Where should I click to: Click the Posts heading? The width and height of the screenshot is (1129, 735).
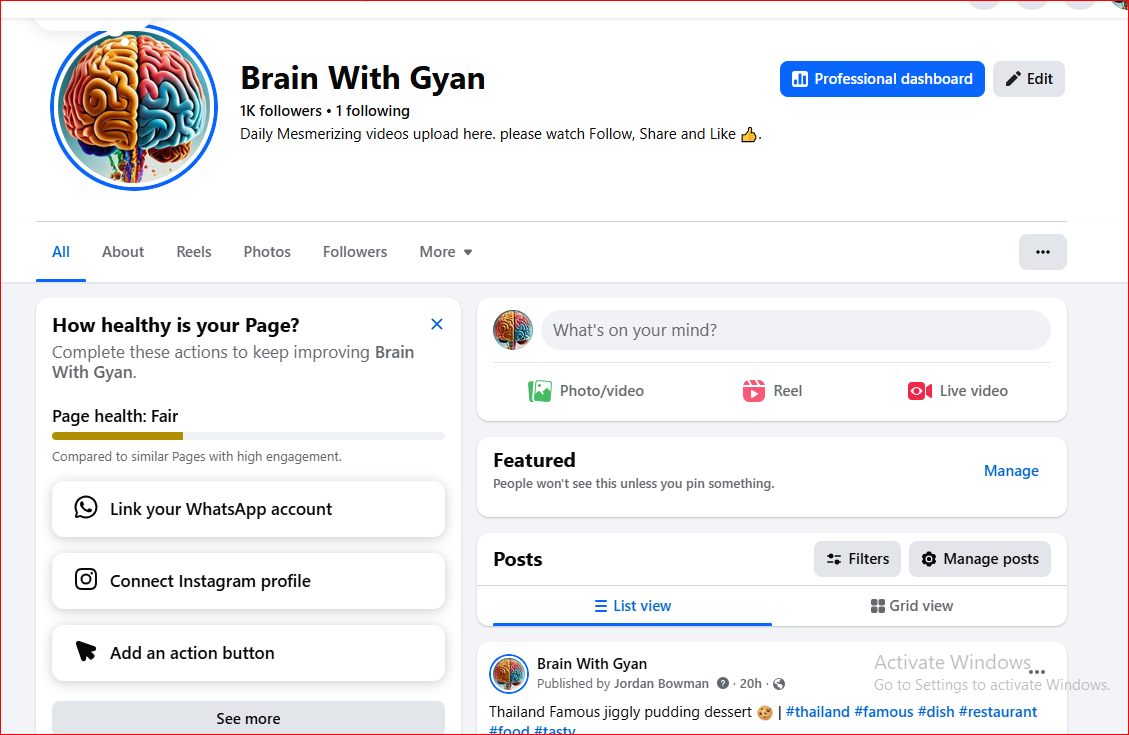tap(518, 559)
